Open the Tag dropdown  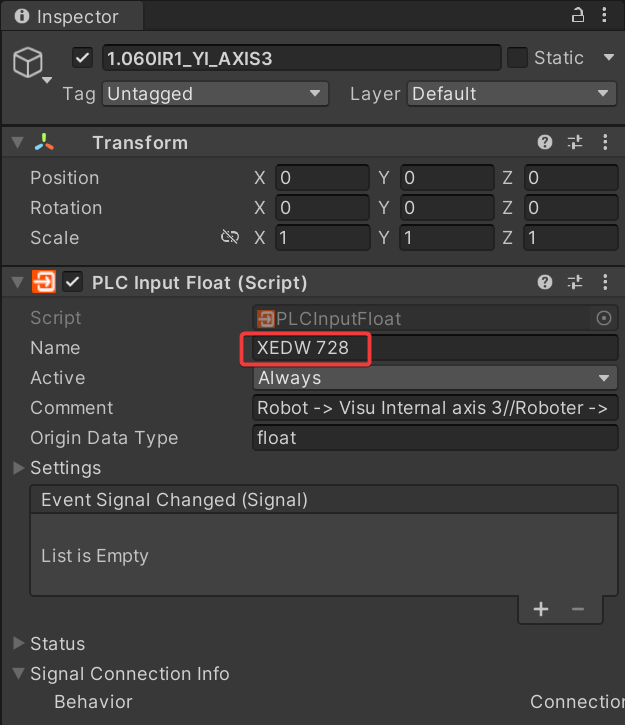click(215, 94)
